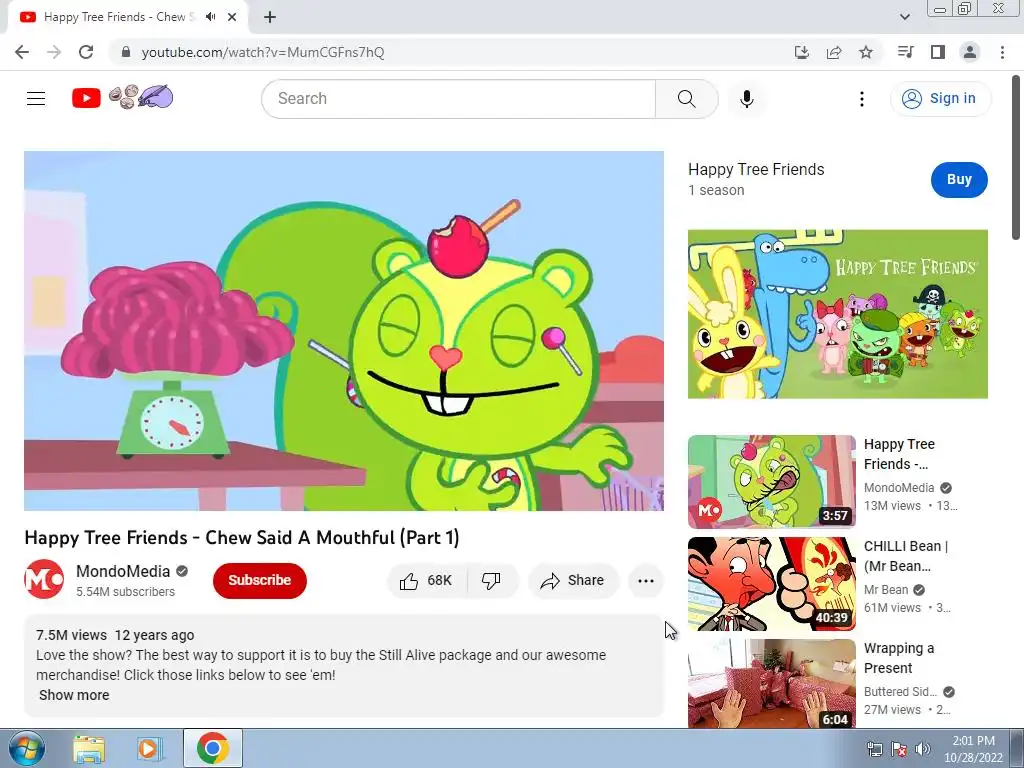Screen dimensions: 1024x768
Task: Click the browser forward arrow
Action: point(54,52)
